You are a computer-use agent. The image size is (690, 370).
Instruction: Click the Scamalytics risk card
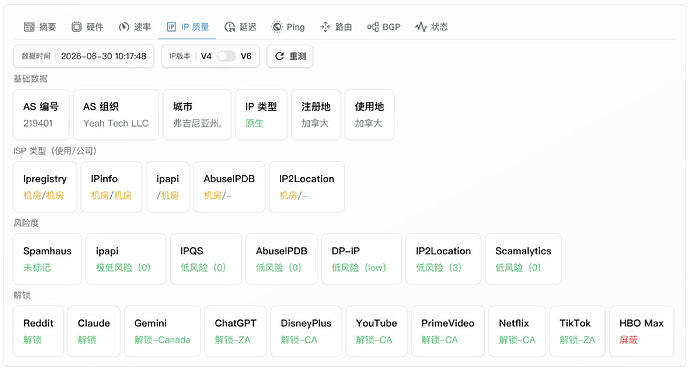click(523, 259)
